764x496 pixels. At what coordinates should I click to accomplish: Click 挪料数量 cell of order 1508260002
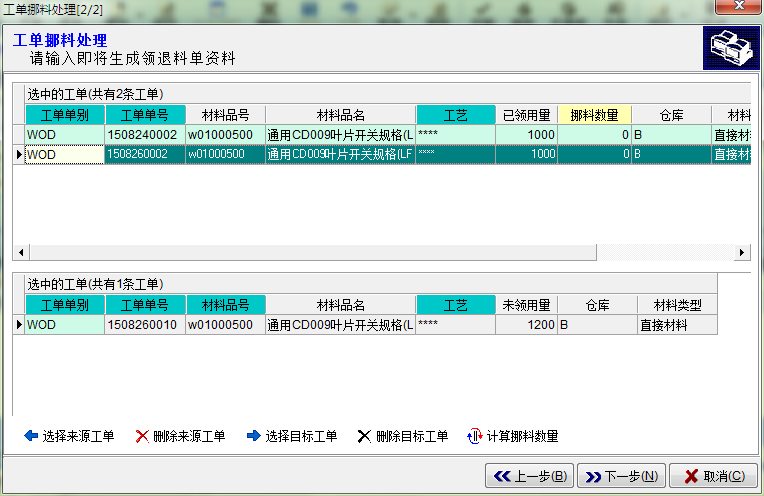(x=595, y=154)
